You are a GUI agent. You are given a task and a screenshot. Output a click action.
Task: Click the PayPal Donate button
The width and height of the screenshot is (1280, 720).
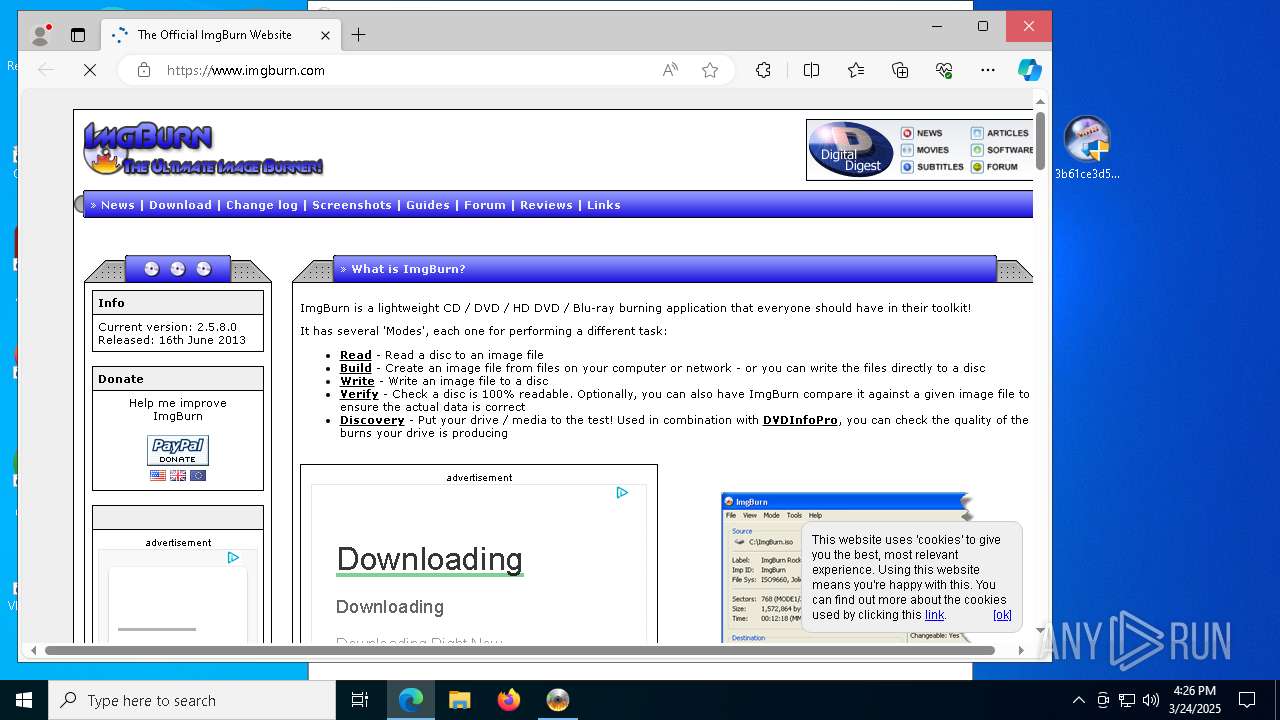point(178,450)
